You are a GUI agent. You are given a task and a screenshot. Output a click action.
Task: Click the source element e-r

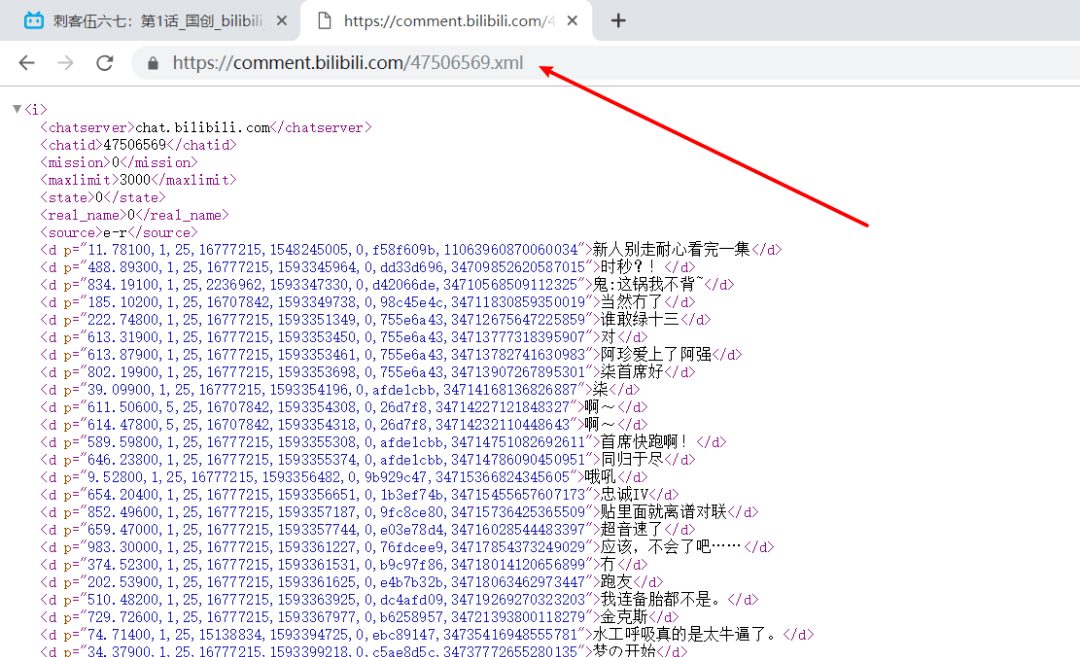(x=118, y=233)
